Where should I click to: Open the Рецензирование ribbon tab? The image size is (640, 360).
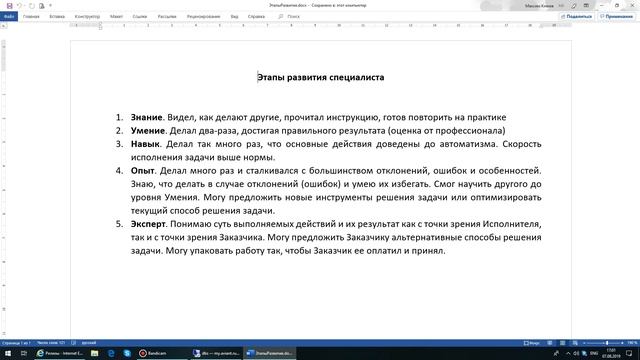pos(204,17)
